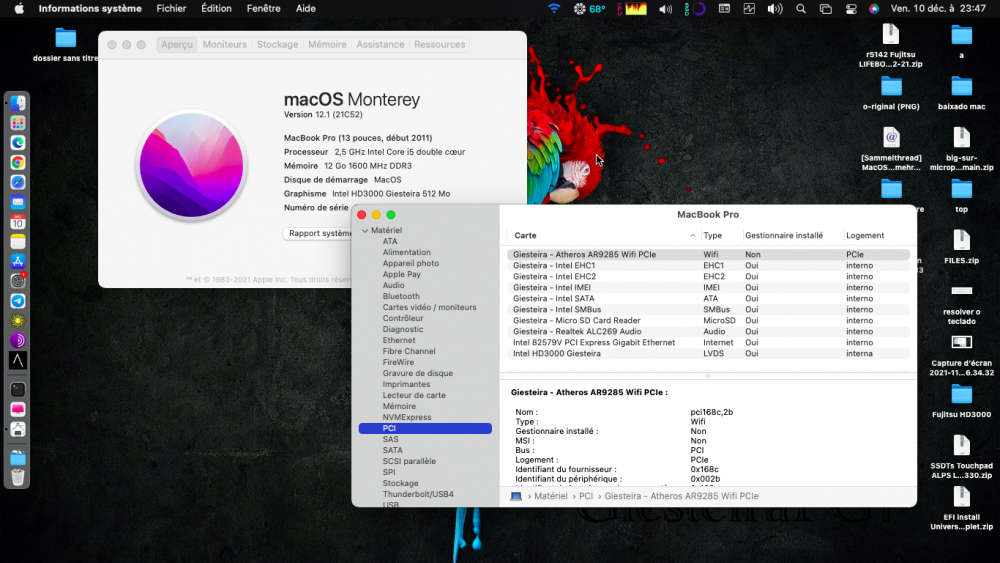Image resolution: width=1000 pixels, height=563 pixels.
Task: Select Ethernet in the sidebar list
Action: pyautogui.click(x=399, y=340)
